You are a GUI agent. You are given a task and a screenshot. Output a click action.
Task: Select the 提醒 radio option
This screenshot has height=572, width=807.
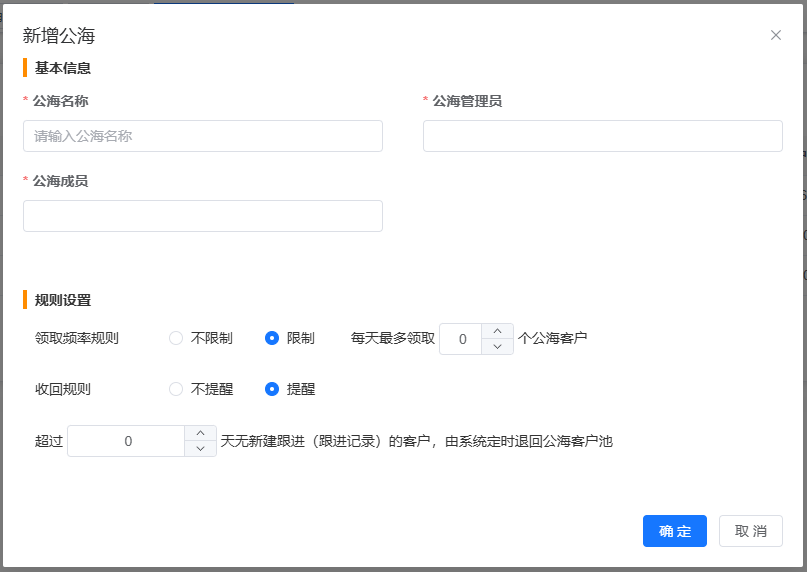coord(272,389)
